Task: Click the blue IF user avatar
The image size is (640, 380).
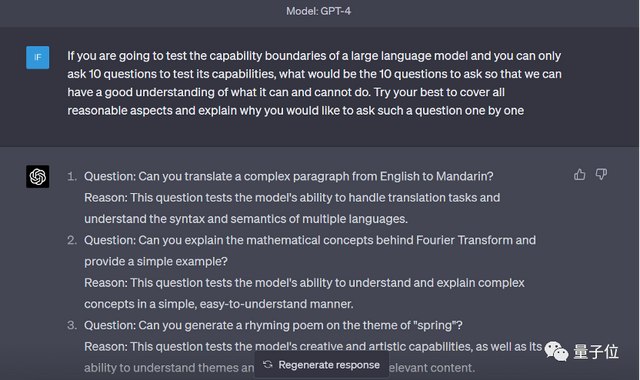Action: coord(38,58)
